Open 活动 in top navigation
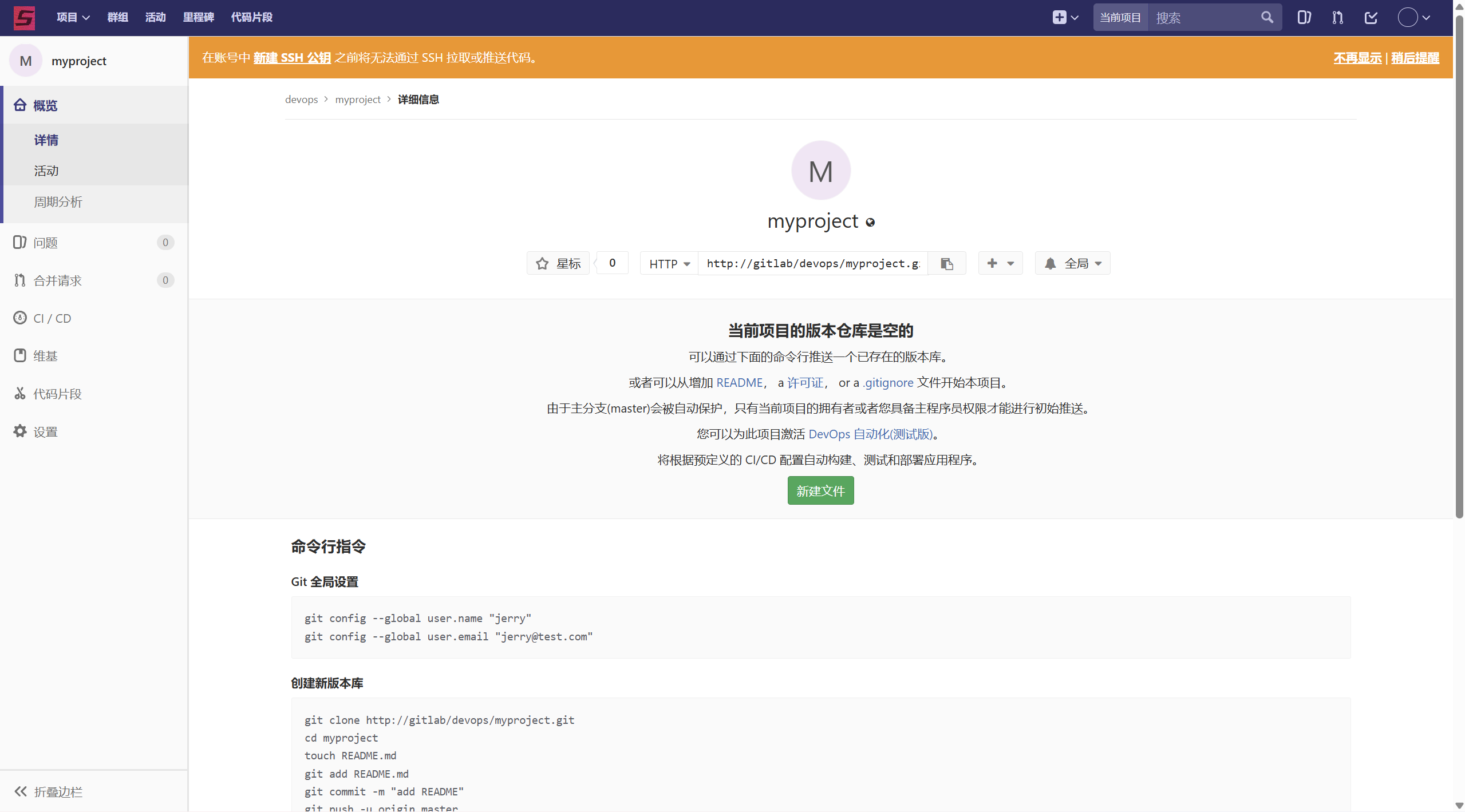This screenshot has height=812, width=1465. [x=155, y=17]
